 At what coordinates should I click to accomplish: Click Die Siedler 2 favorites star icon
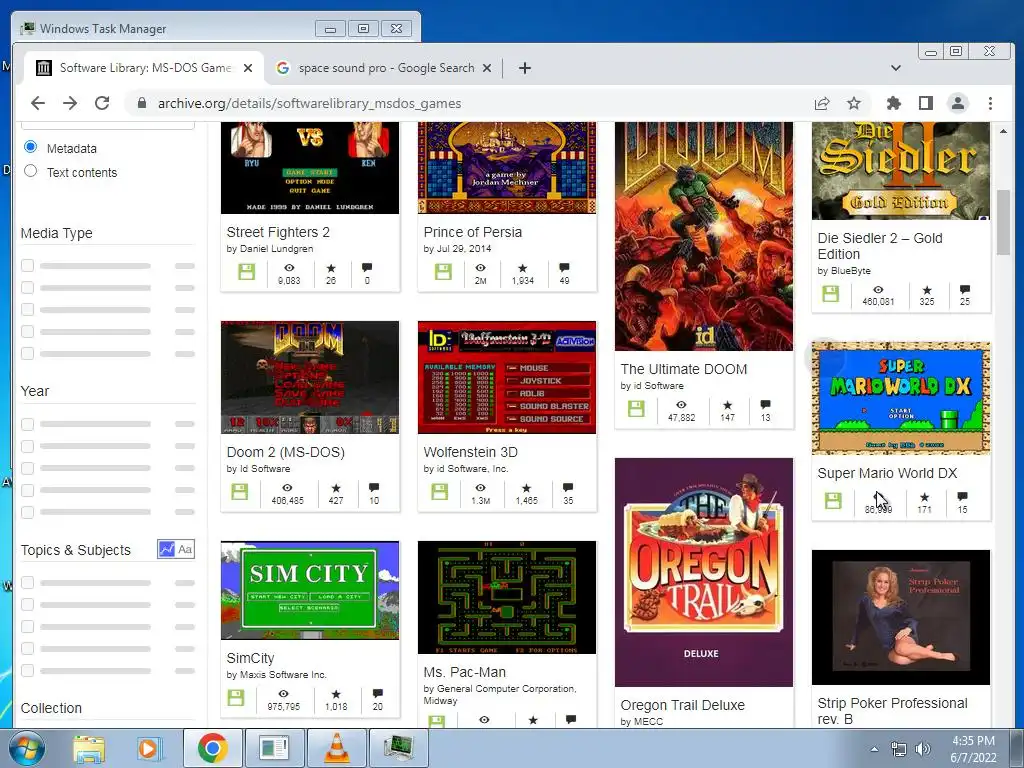pyautogui.click(x=927, y=289)
